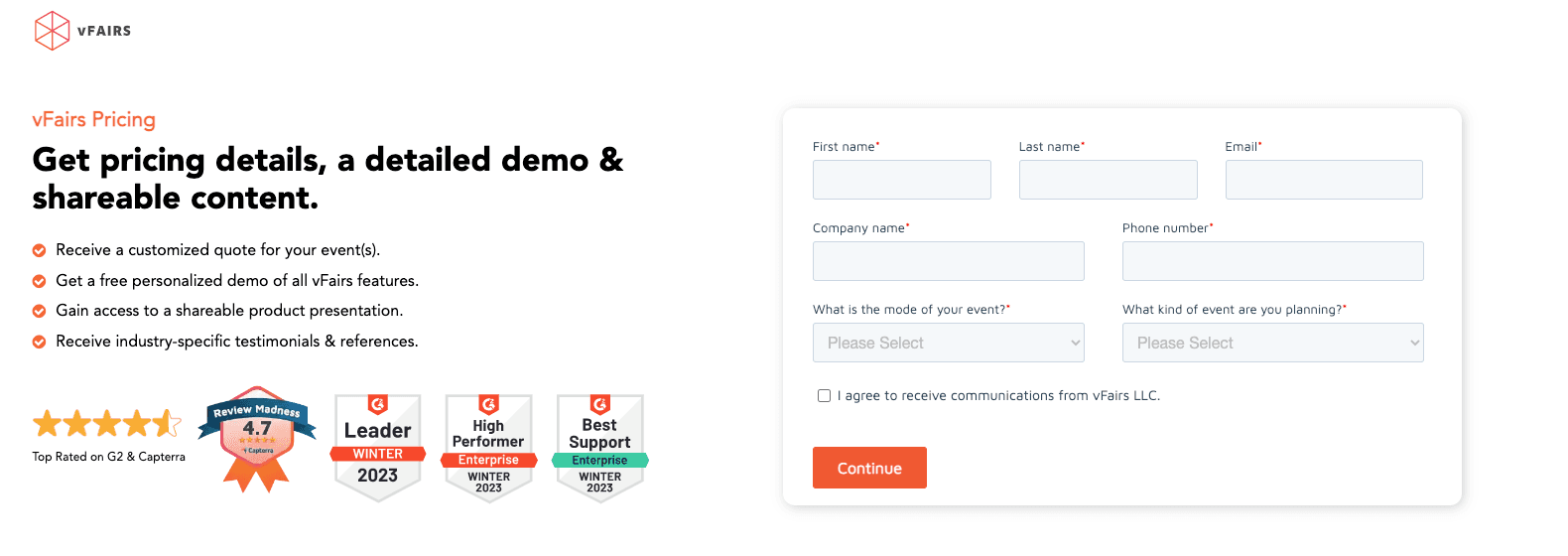
Task: Click the Company name text box
Action: [x=948, y=261]
